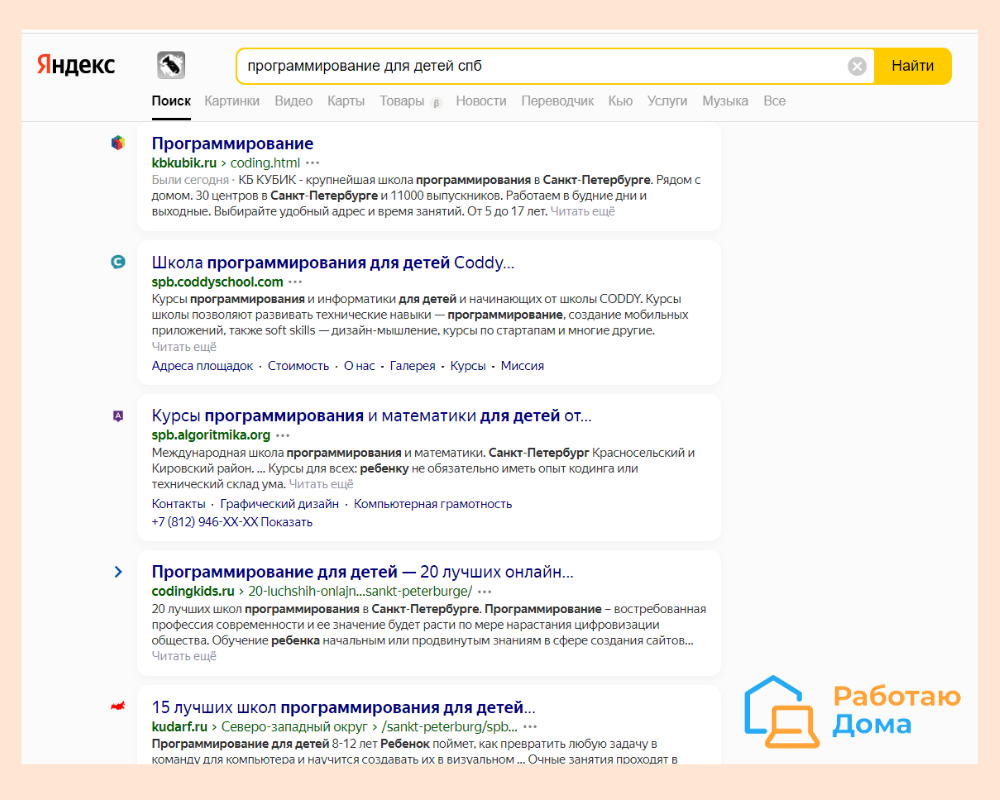The image size is (1000, 800).
Task: Switch to the Новости tab
Action: click(x=481, y=101)
